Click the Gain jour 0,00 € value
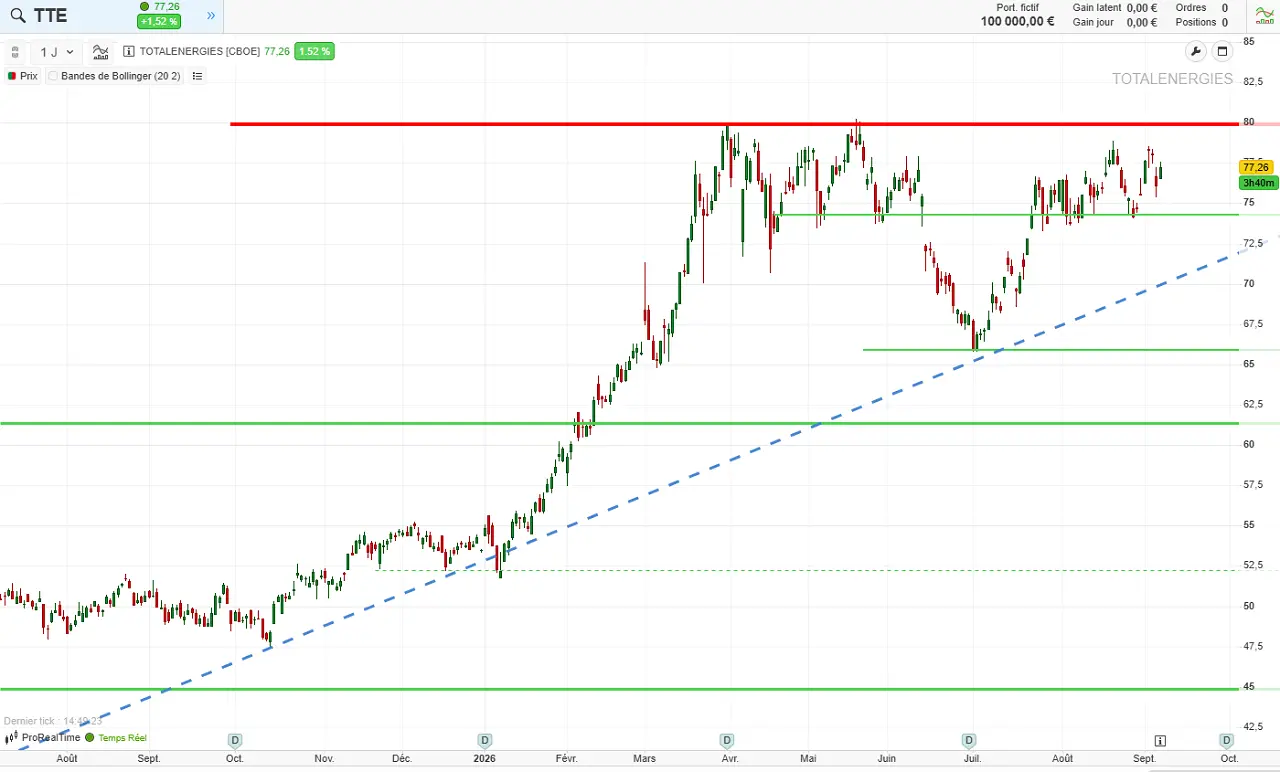The image size is (1280, 772). tap(1142, 22)
